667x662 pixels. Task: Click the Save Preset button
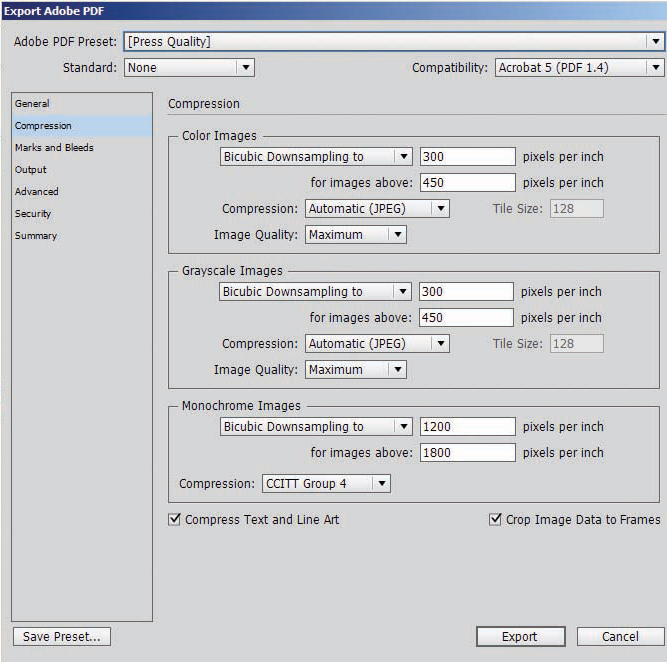click(x=62, y=637)
